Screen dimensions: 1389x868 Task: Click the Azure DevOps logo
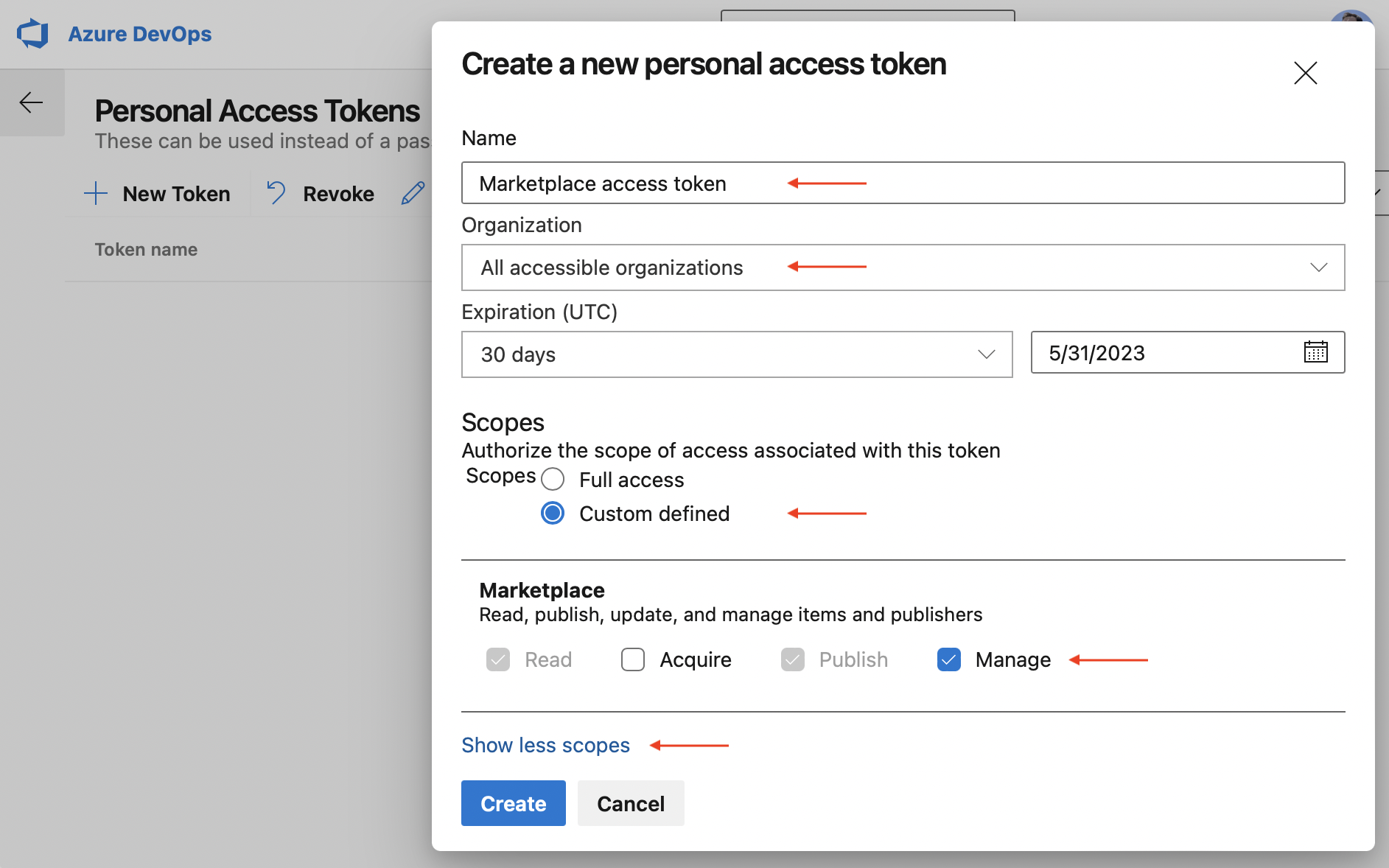(32, 32)
